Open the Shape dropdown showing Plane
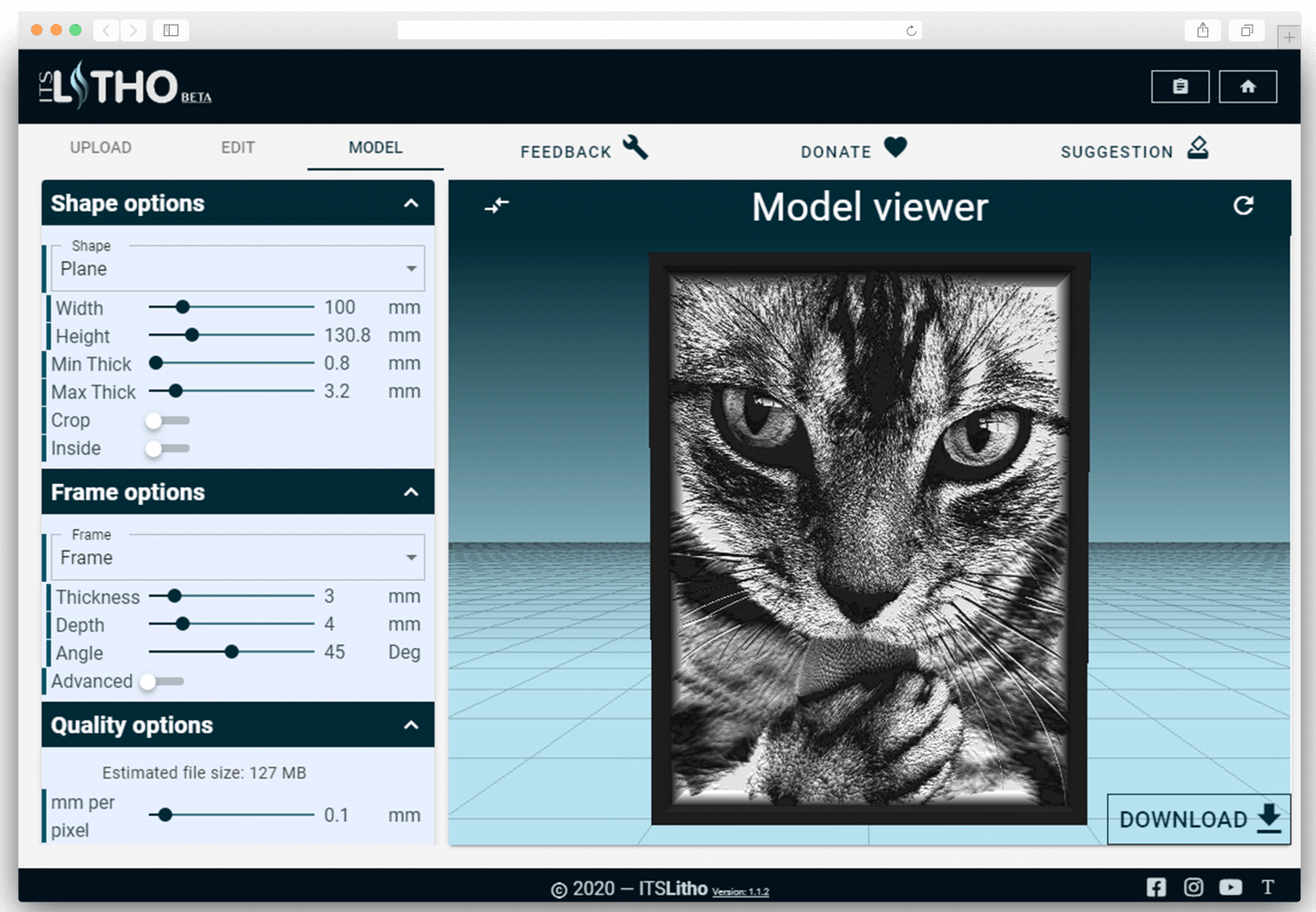 [x=237, y=269]
